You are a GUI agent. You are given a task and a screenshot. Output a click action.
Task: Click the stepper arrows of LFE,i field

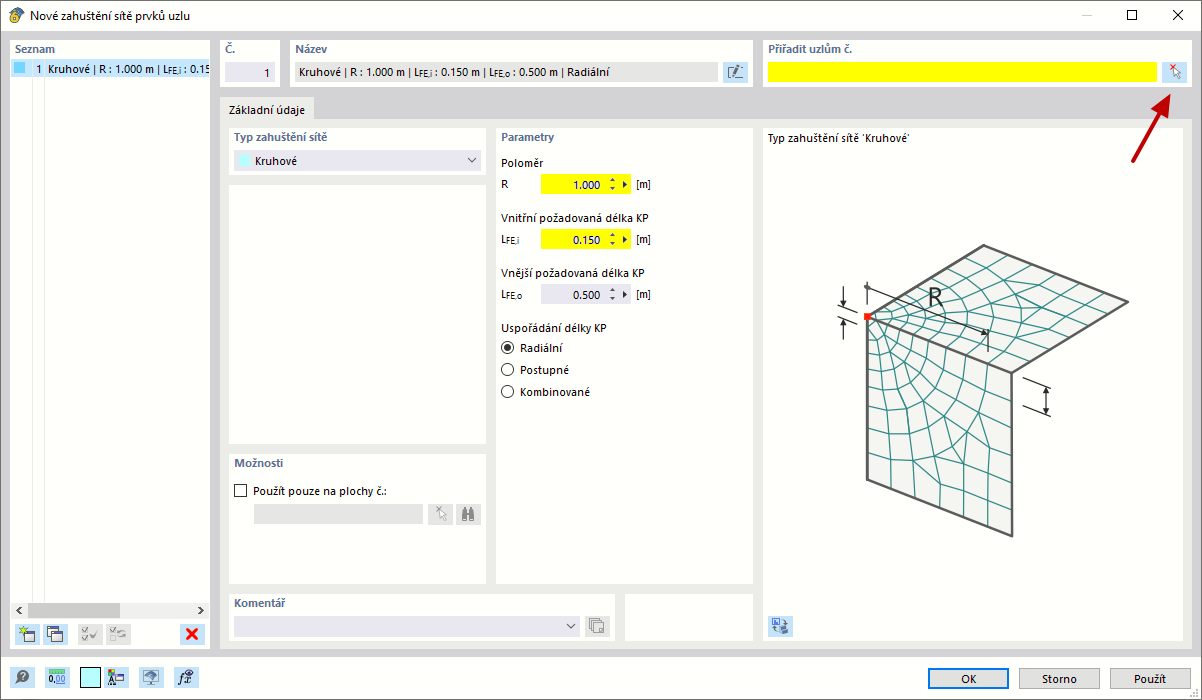612,240
